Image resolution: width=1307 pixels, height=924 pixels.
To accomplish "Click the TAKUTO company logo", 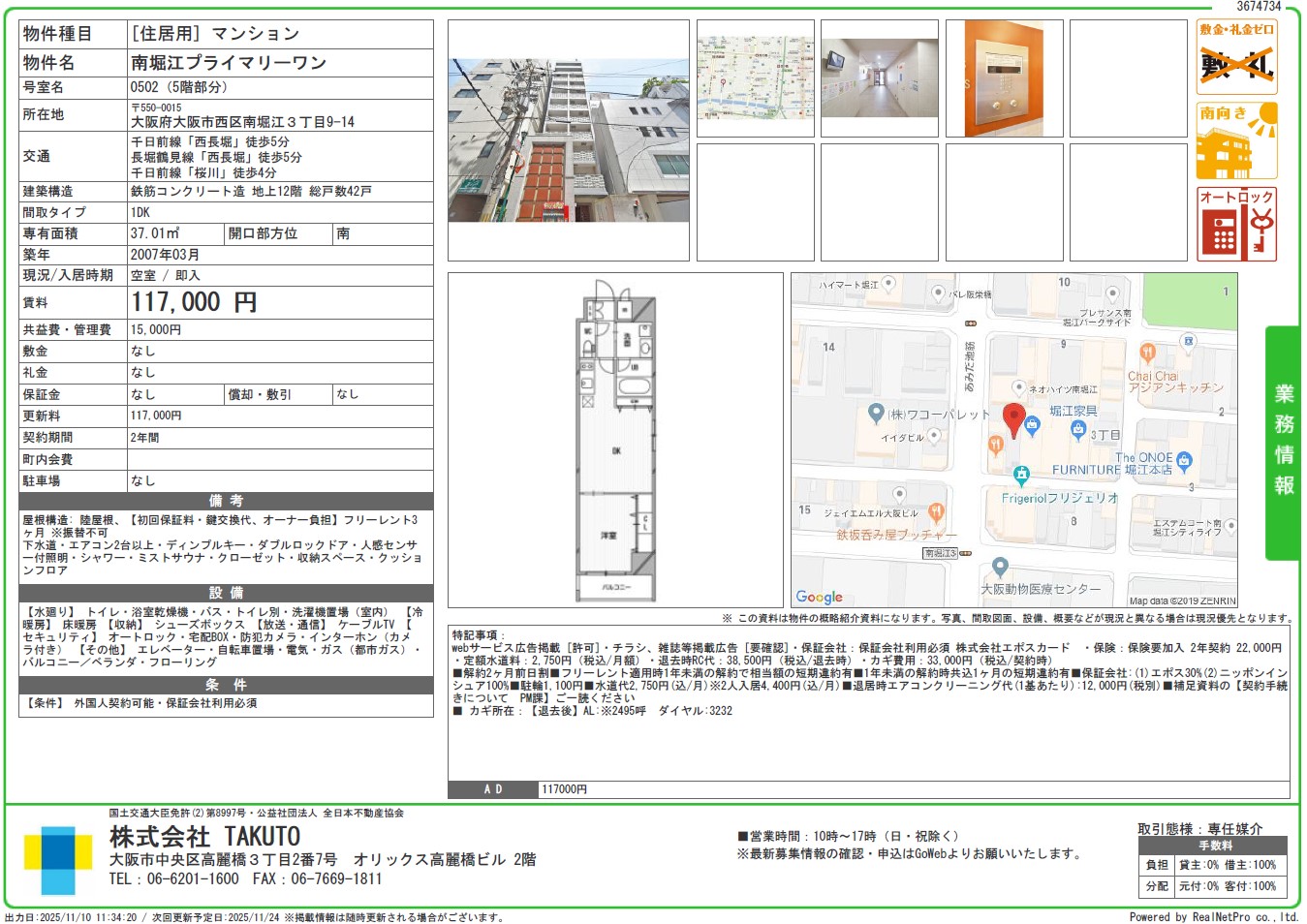I will point(58,860).
